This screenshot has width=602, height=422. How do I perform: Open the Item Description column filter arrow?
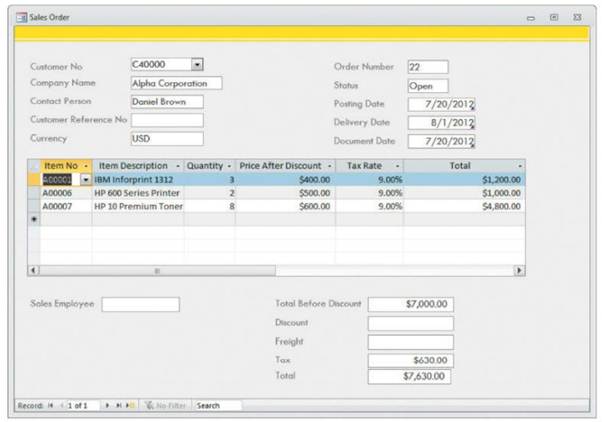[x=178, y=165]
